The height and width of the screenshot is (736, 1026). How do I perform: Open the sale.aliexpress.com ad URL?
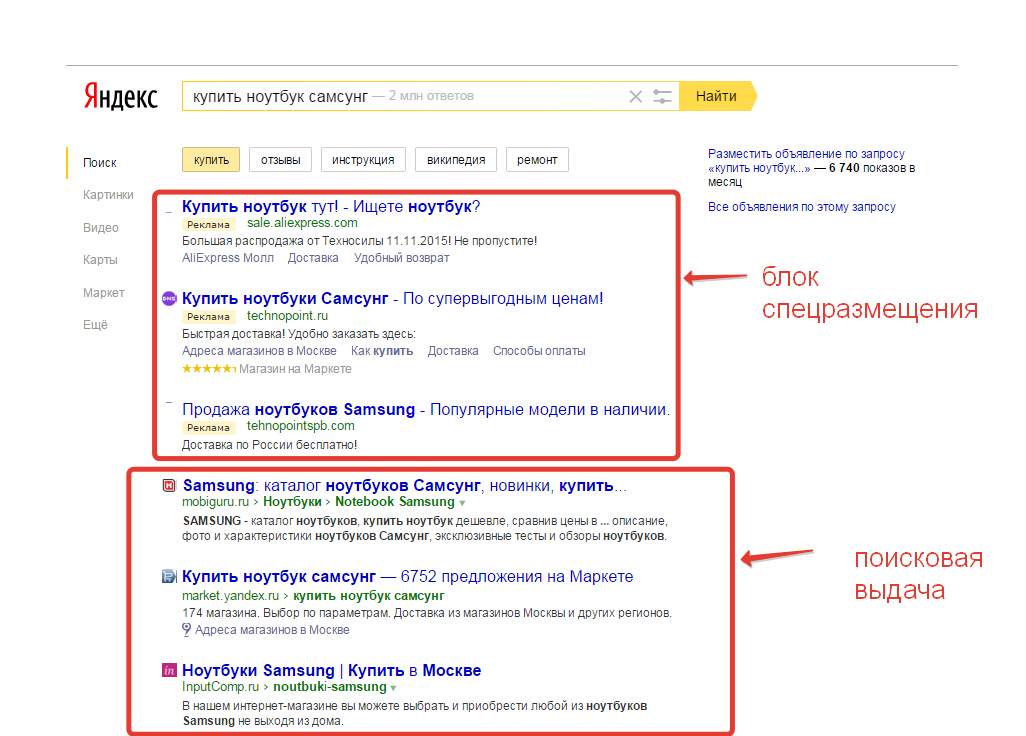click(x=302, y=223)
